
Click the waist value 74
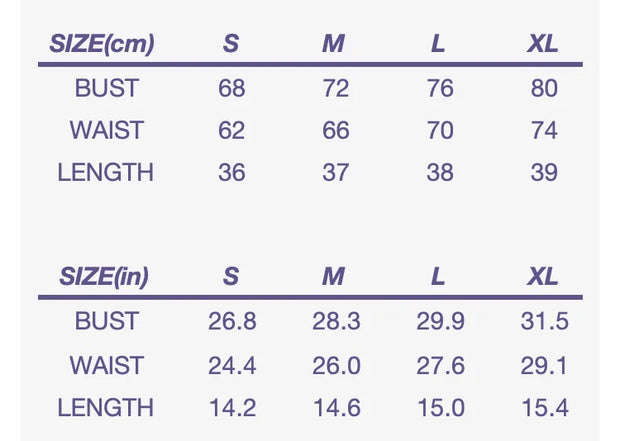pos(544,130)
